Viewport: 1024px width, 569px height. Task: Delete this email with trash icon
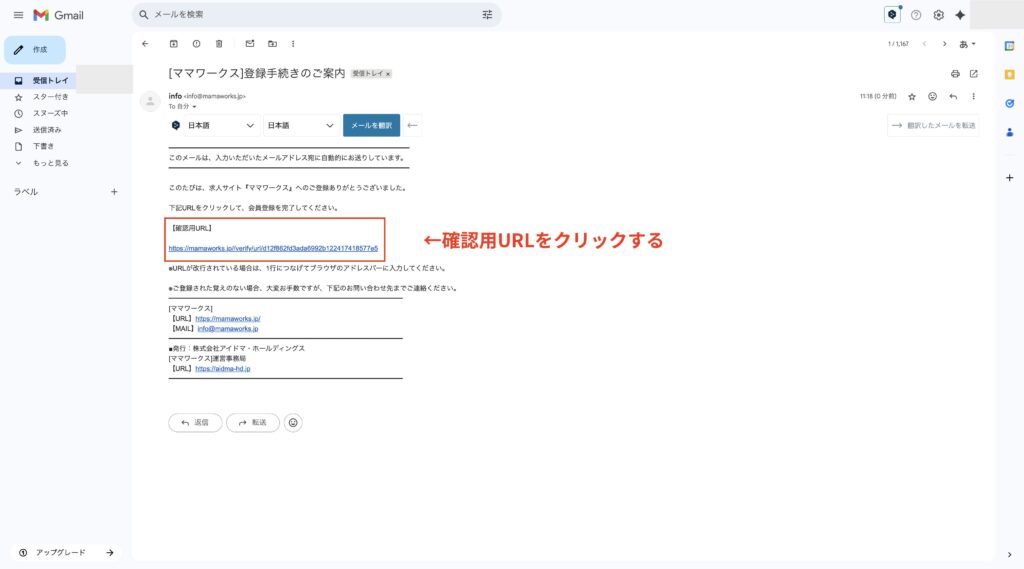coord(219,44)
